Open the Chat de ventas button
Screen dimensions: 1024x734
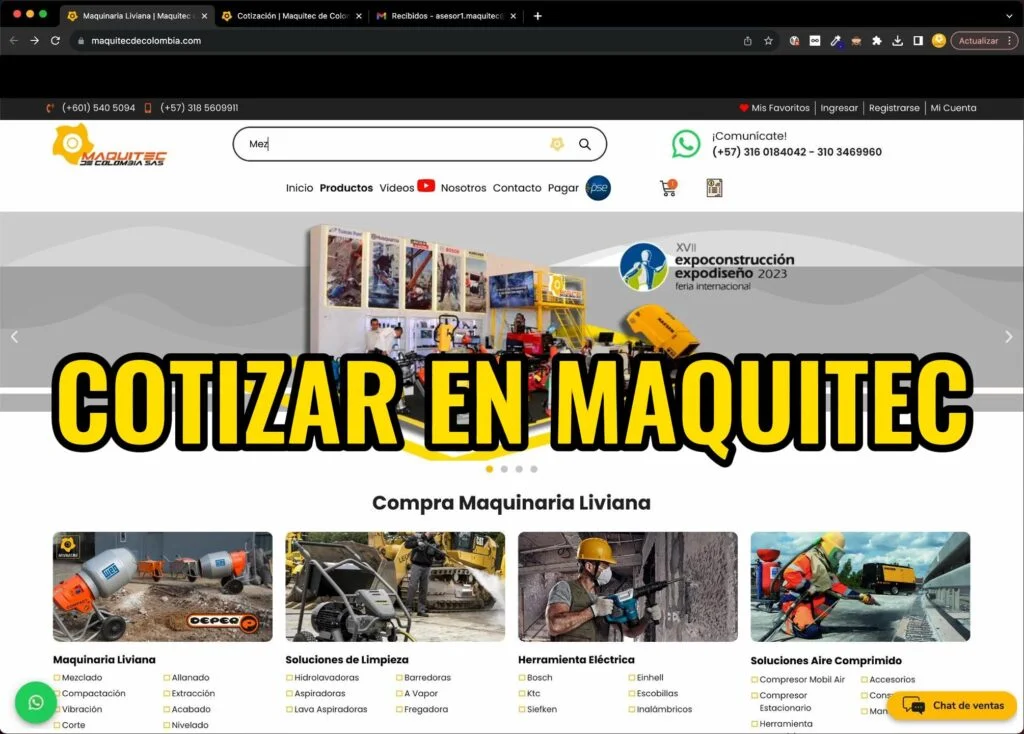point(952,705)
